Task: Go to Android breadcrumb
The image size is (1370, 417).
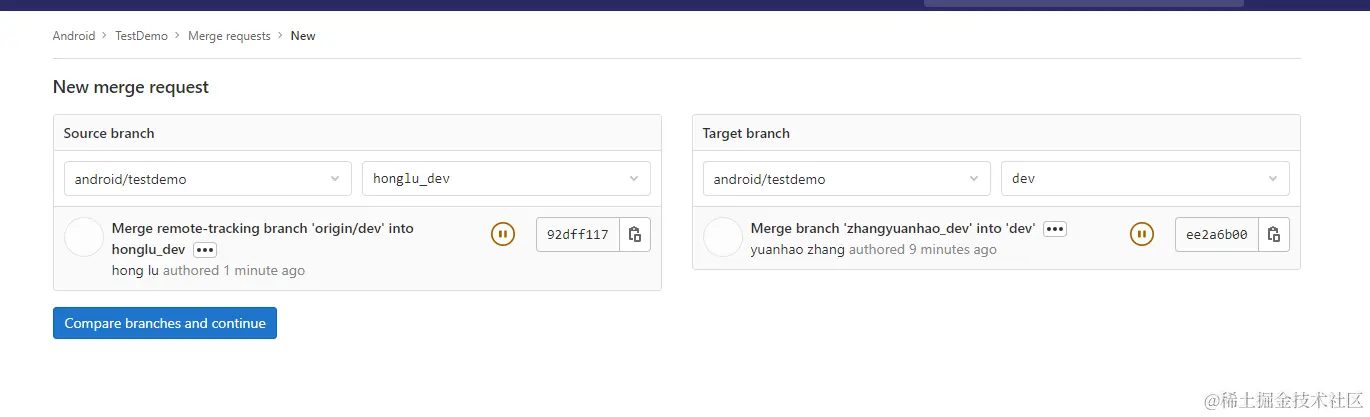Action: point(74,36)
